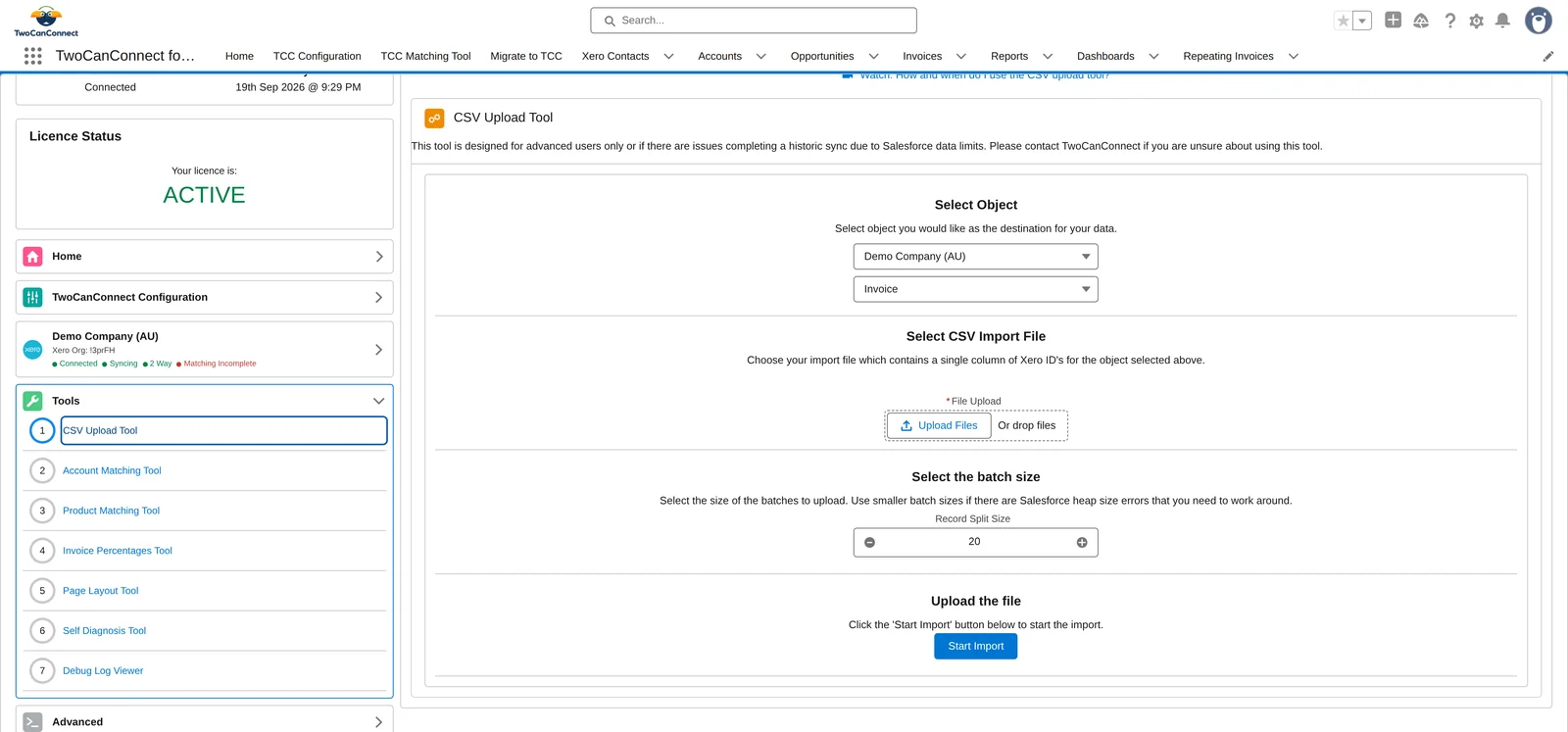1568x732 pixels.
Task: Select step 4 circle for Invoice Percentages
Action: click(x=42, y=551)
